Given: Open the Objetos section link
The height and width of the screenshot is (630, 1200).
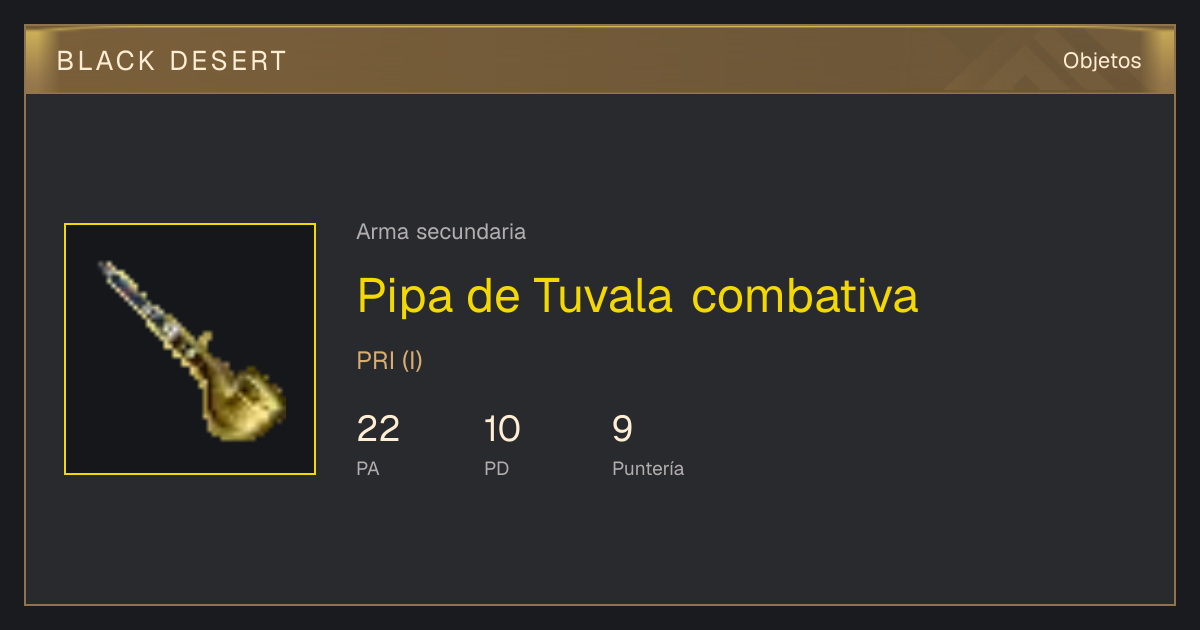Looking at the screenshot, I should pyautogui.click(x=1102, y=61).
